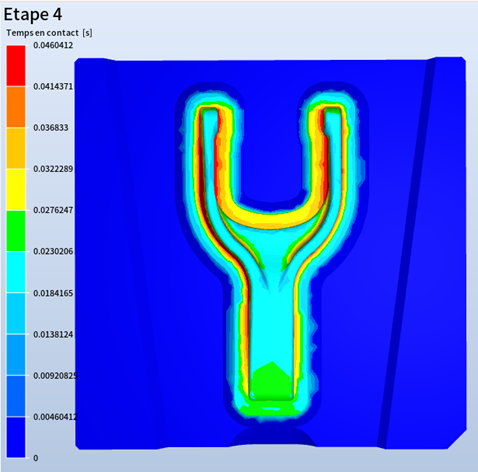The image size is (478, 472).
Task: Click the yellow legend color band
Action: point(16,190)
